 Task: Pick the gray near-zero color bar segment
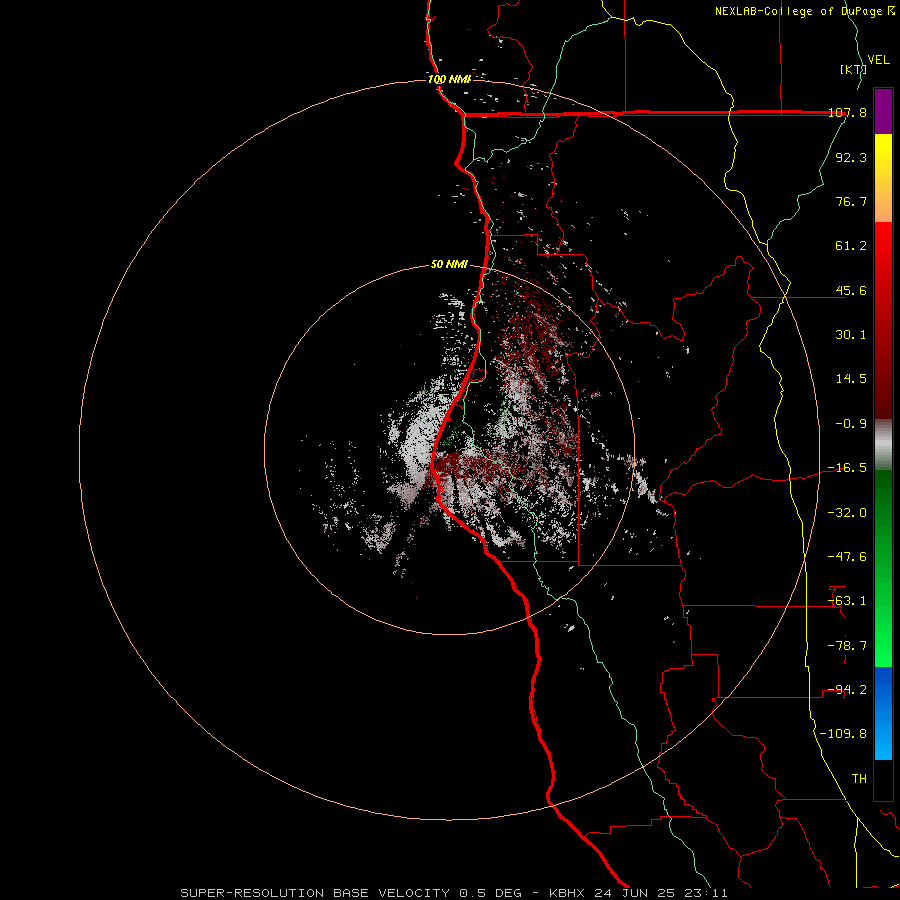pos(883,445)
